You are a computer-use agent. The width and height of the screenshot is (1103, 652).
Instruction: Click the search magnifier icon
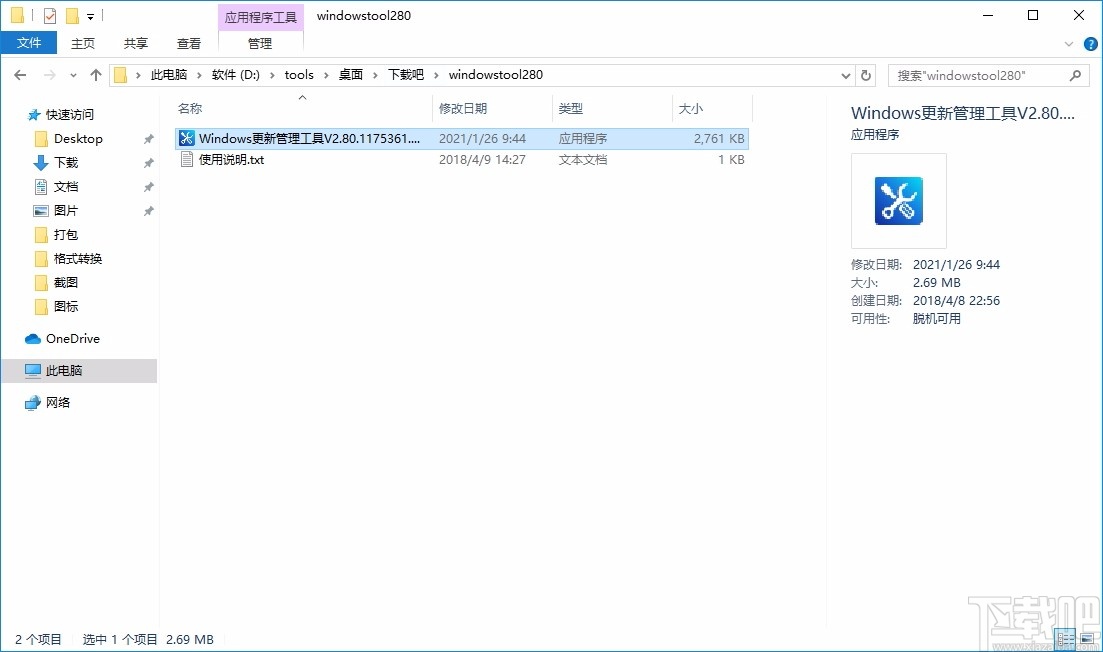[x=1075, y=75]
